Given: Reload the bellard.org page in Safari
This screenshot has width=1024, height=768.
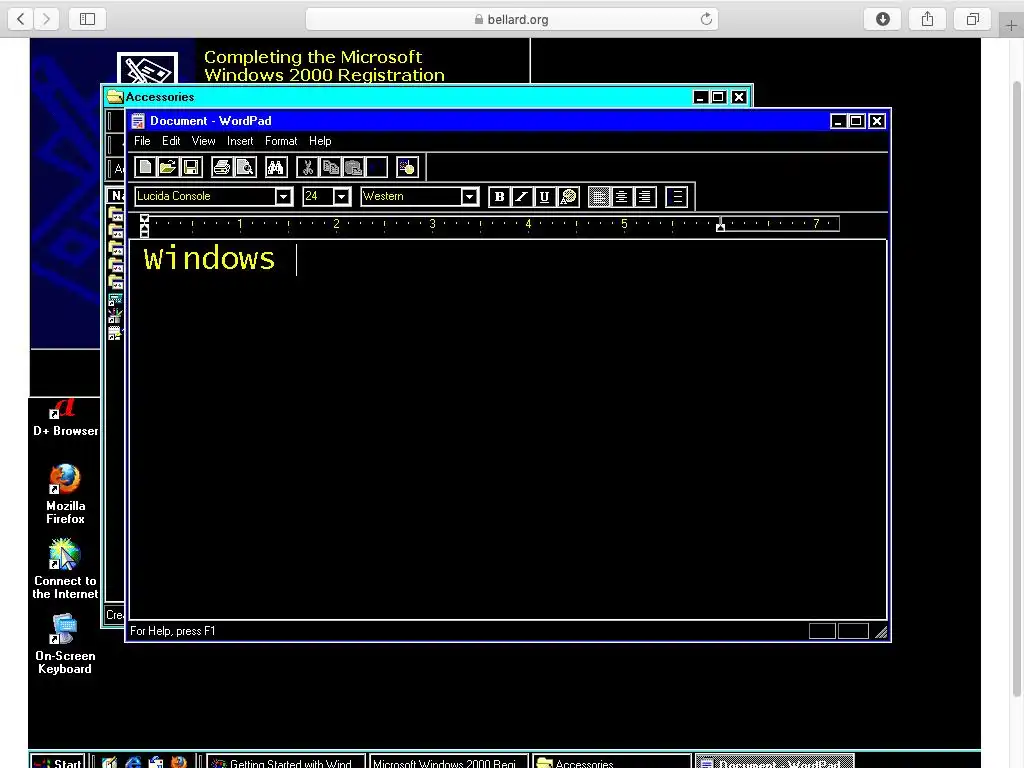Looking at the screenshot, I should click(706, 19).
